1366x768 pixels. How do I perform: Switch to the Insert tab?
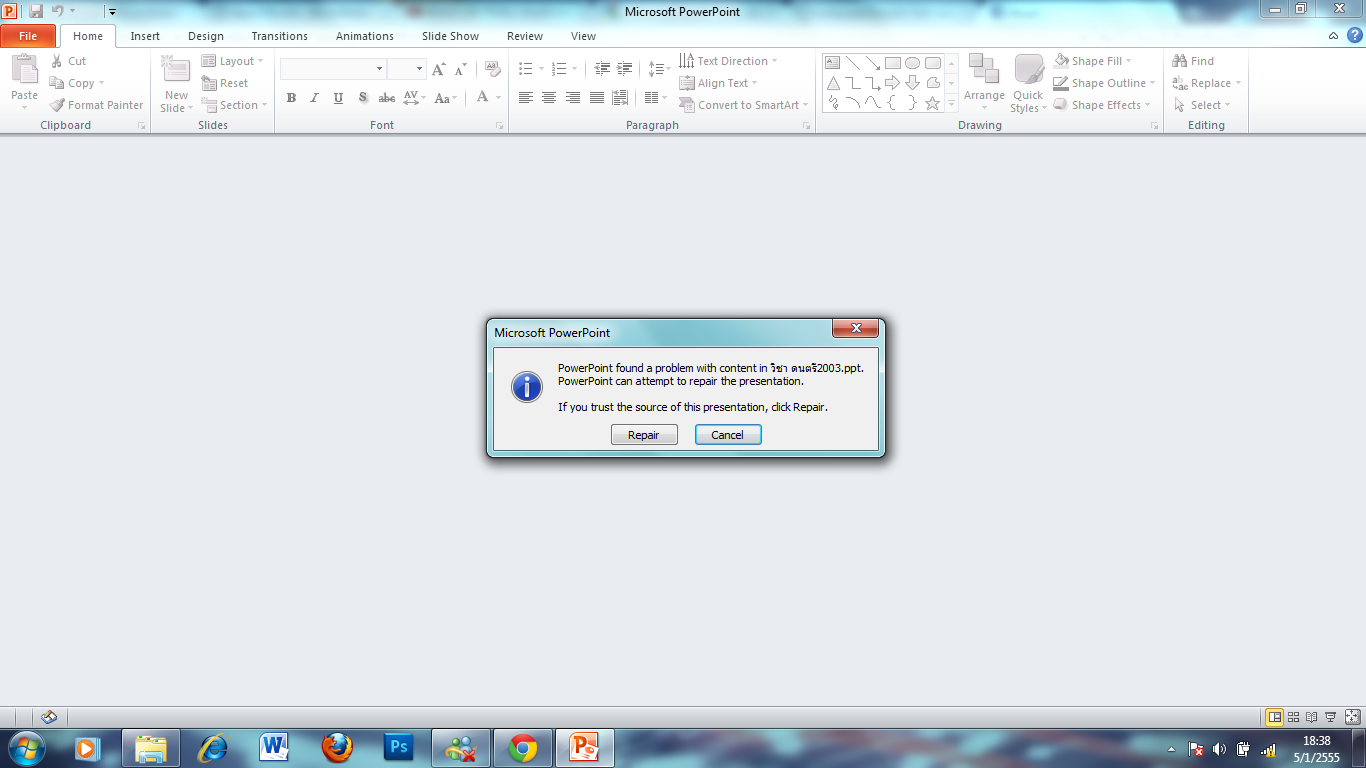coord(145,36)
